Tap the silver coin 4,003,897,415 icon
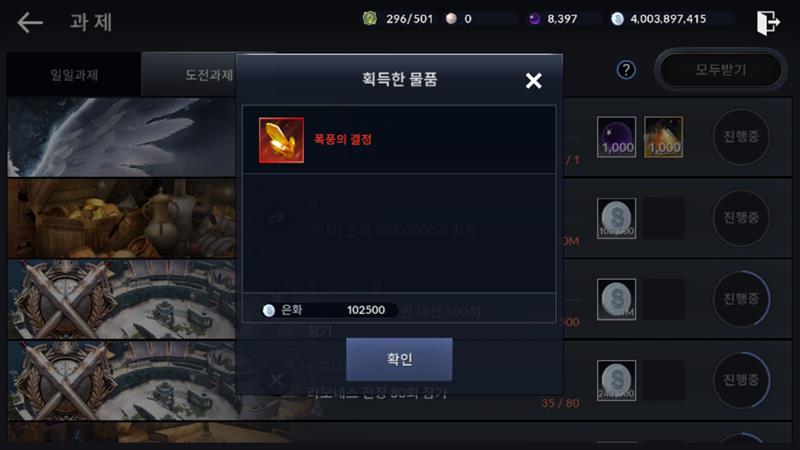The height and width of the screenshot is (450, 800). click(x=617, y=19)
